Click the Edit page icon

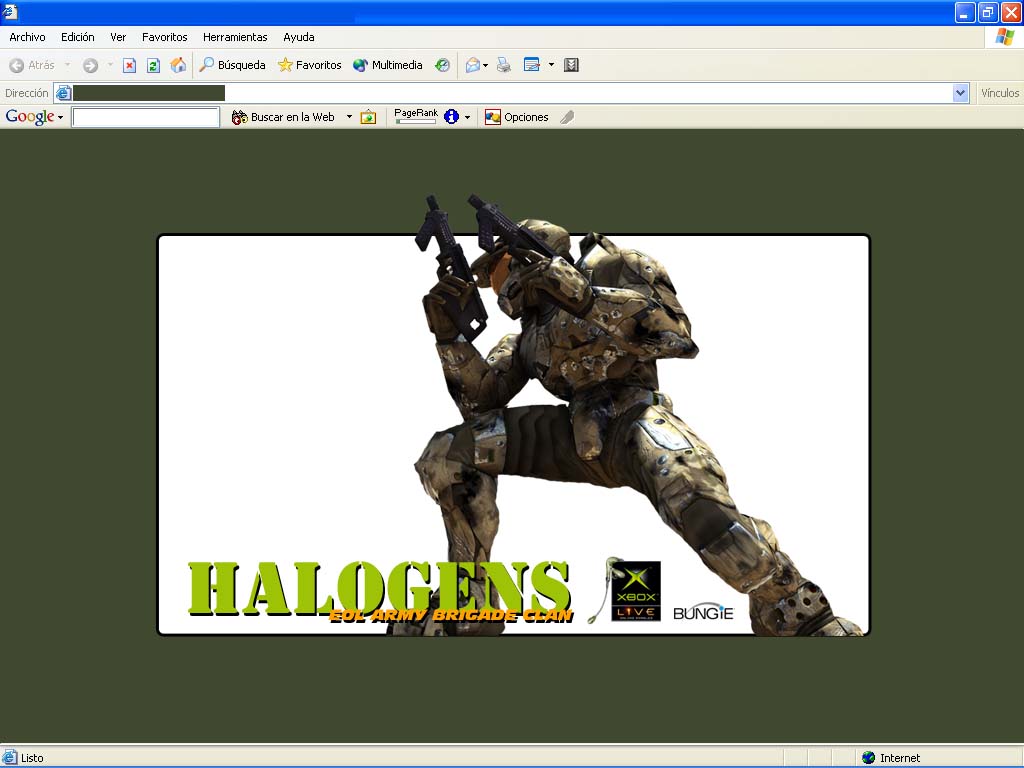click(x=532, y=65)
